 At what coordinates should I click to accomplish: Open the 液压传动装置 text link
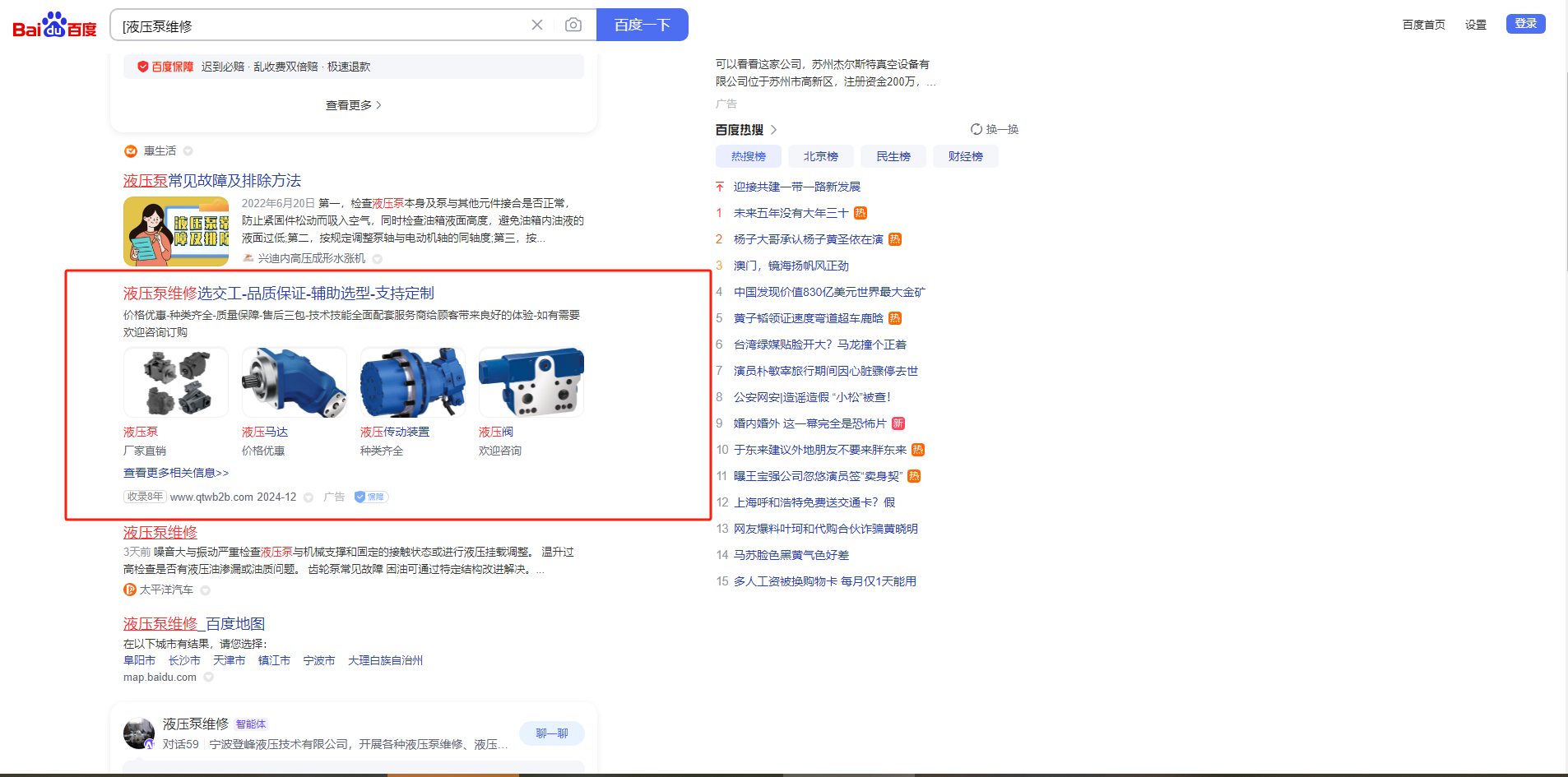click(395, 432)
